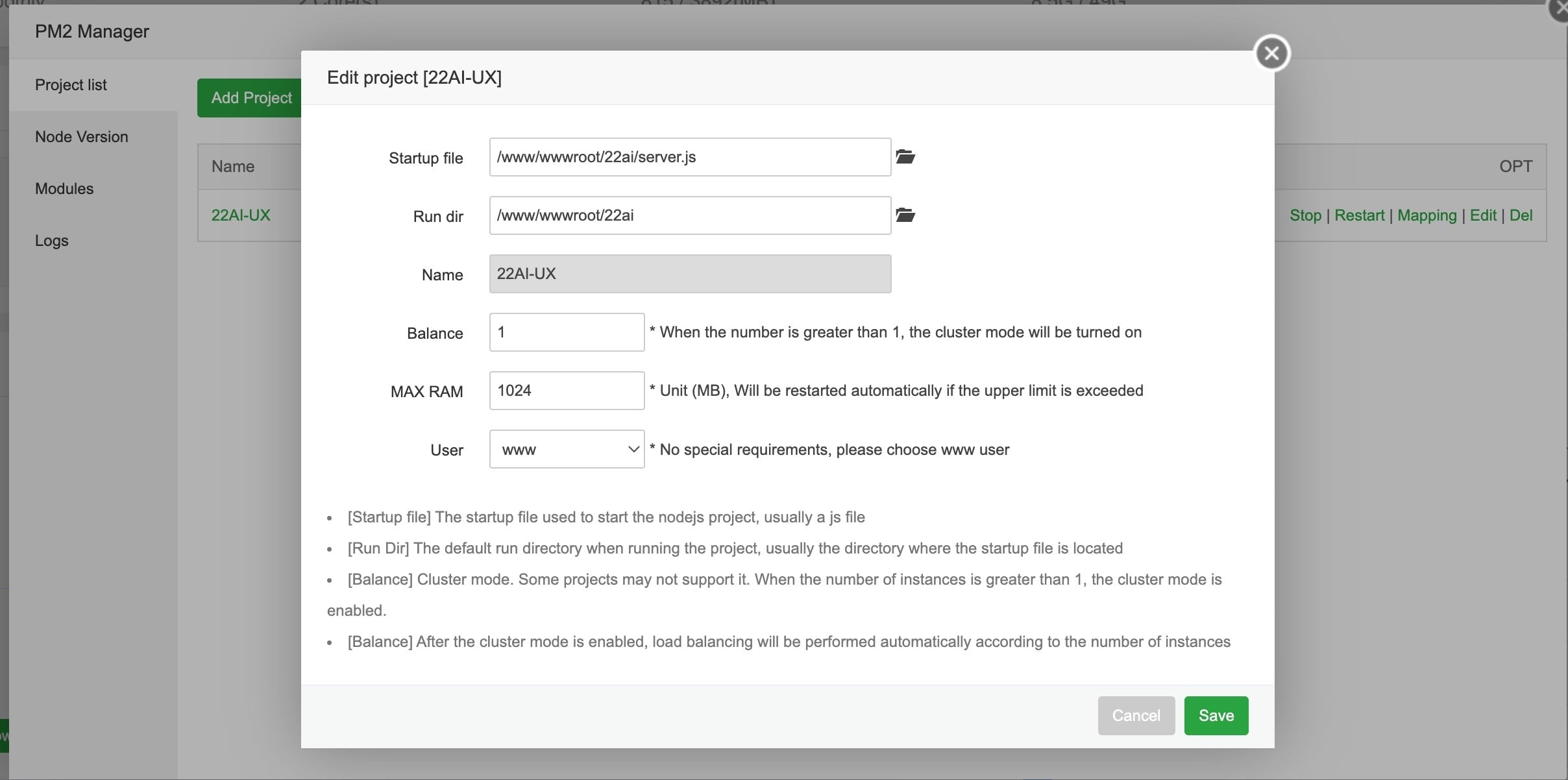Click the Stop link for 22AI-UX

[1305, 215]
